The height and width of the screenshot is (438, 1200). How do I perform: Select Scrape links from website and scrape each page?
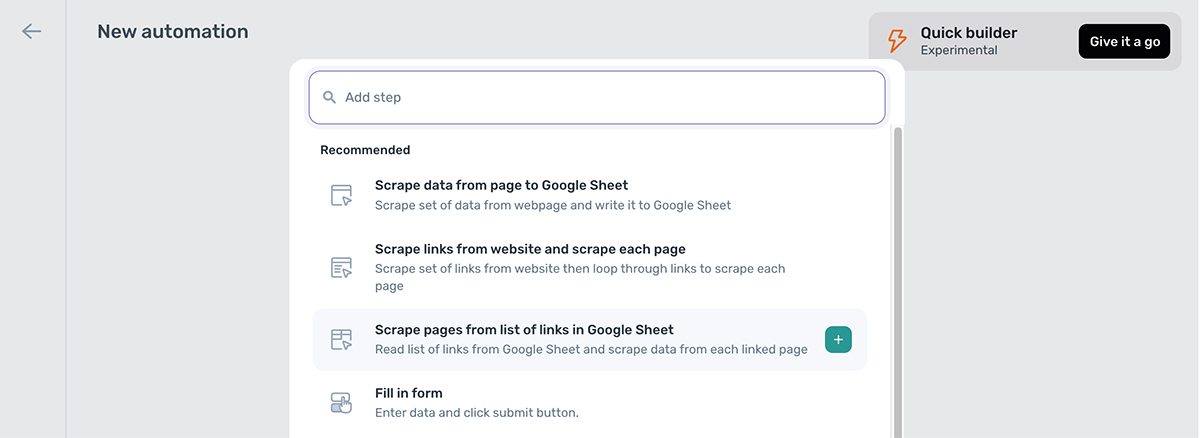(x=590, y=267)
